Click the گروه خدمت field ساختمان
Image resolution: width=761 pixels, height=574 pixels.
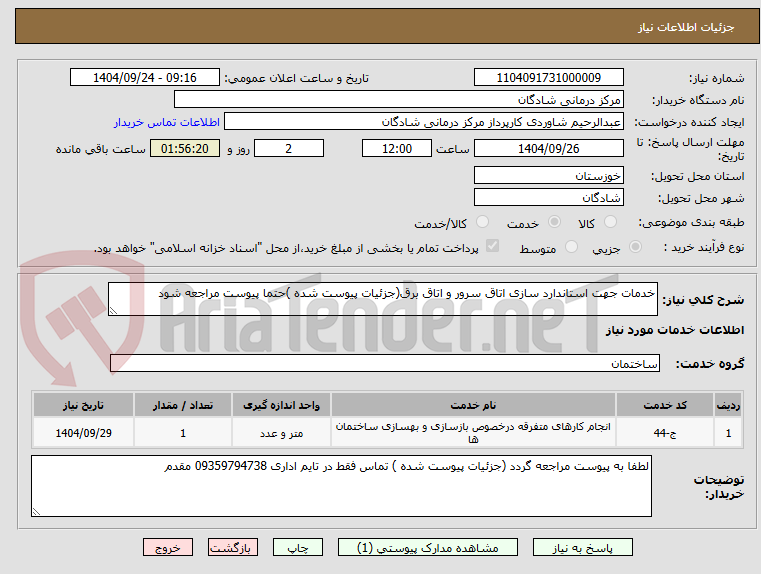pos(385,363)
